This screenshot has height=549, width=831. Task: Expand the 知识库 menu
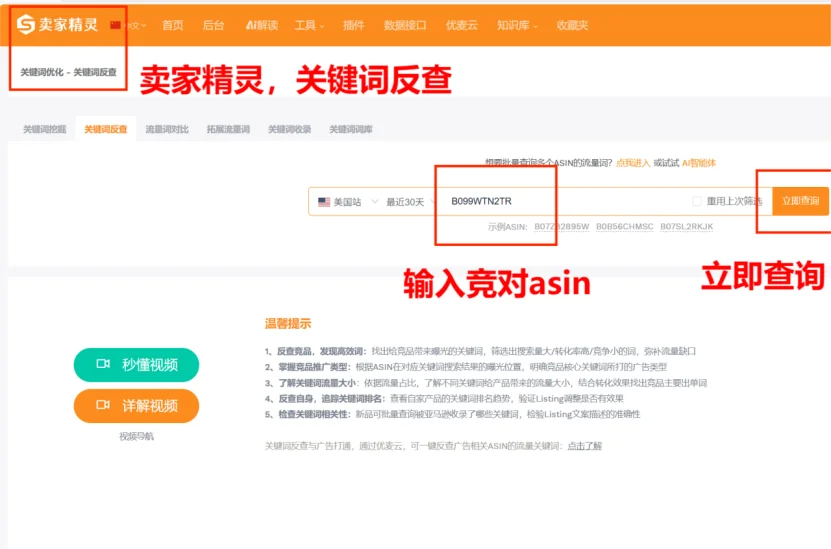[x=517, y=25]
